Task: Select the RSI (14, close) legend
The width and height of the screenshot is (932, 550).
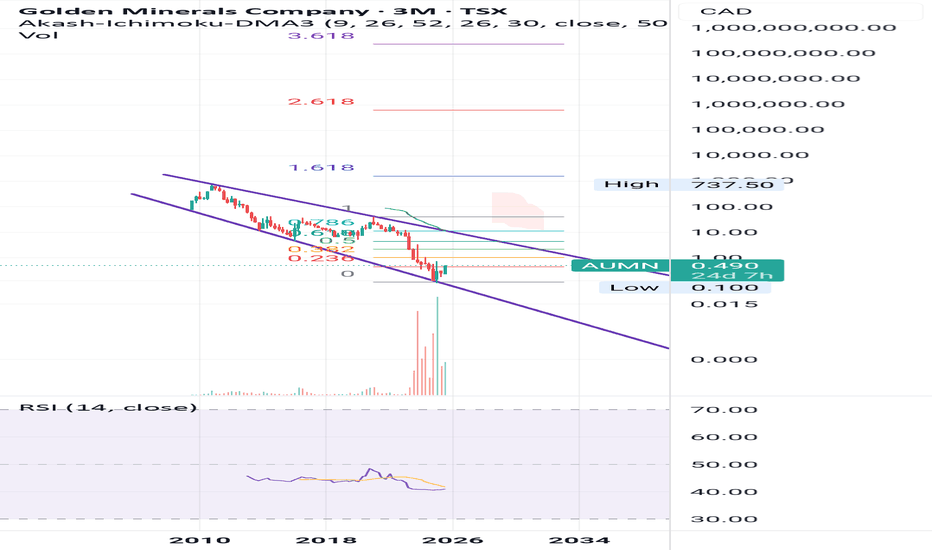Action: click(108, 407)
